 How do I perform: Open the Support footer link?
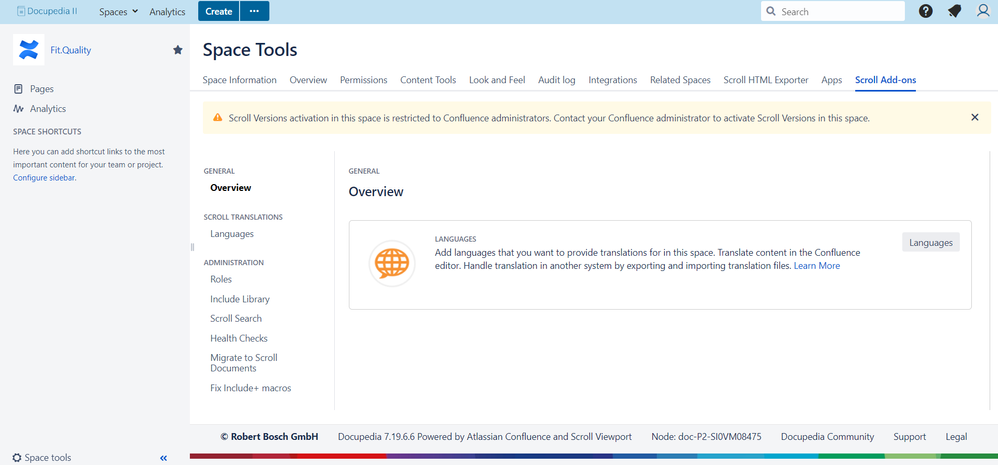coord(910,437)
